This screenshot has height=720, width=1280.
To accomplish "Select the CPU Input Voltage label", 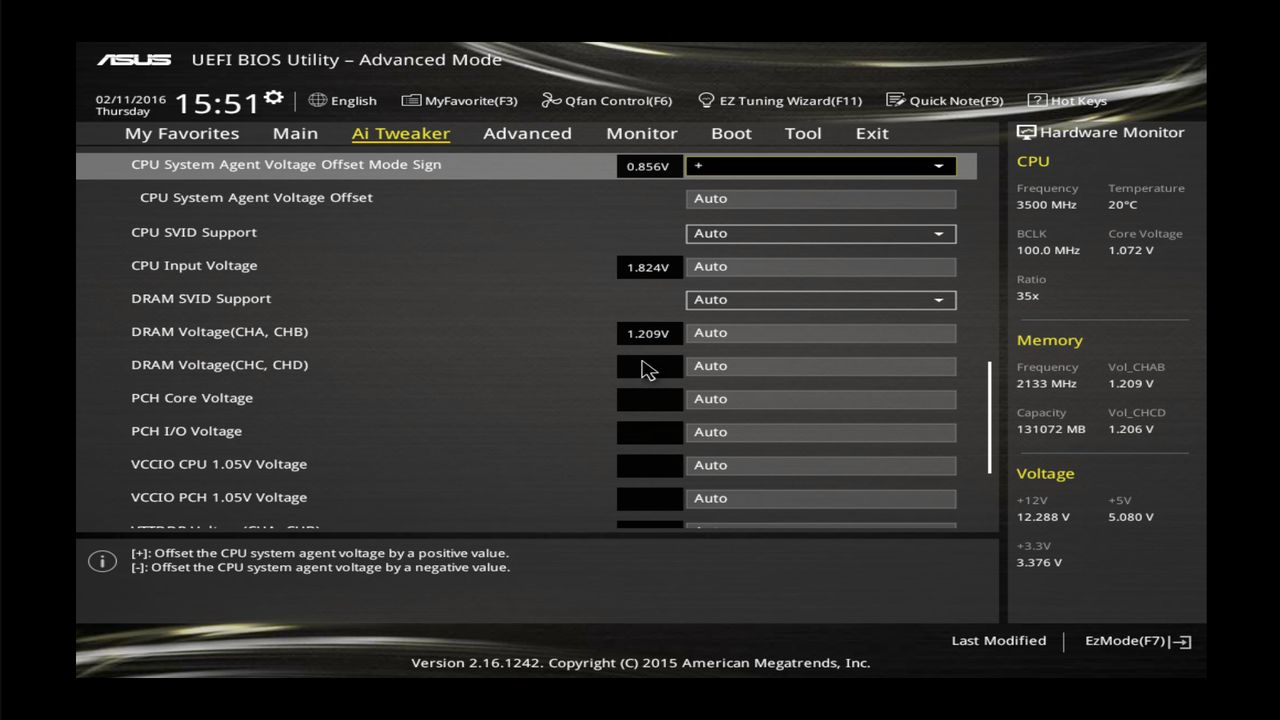I will [194, 265].
